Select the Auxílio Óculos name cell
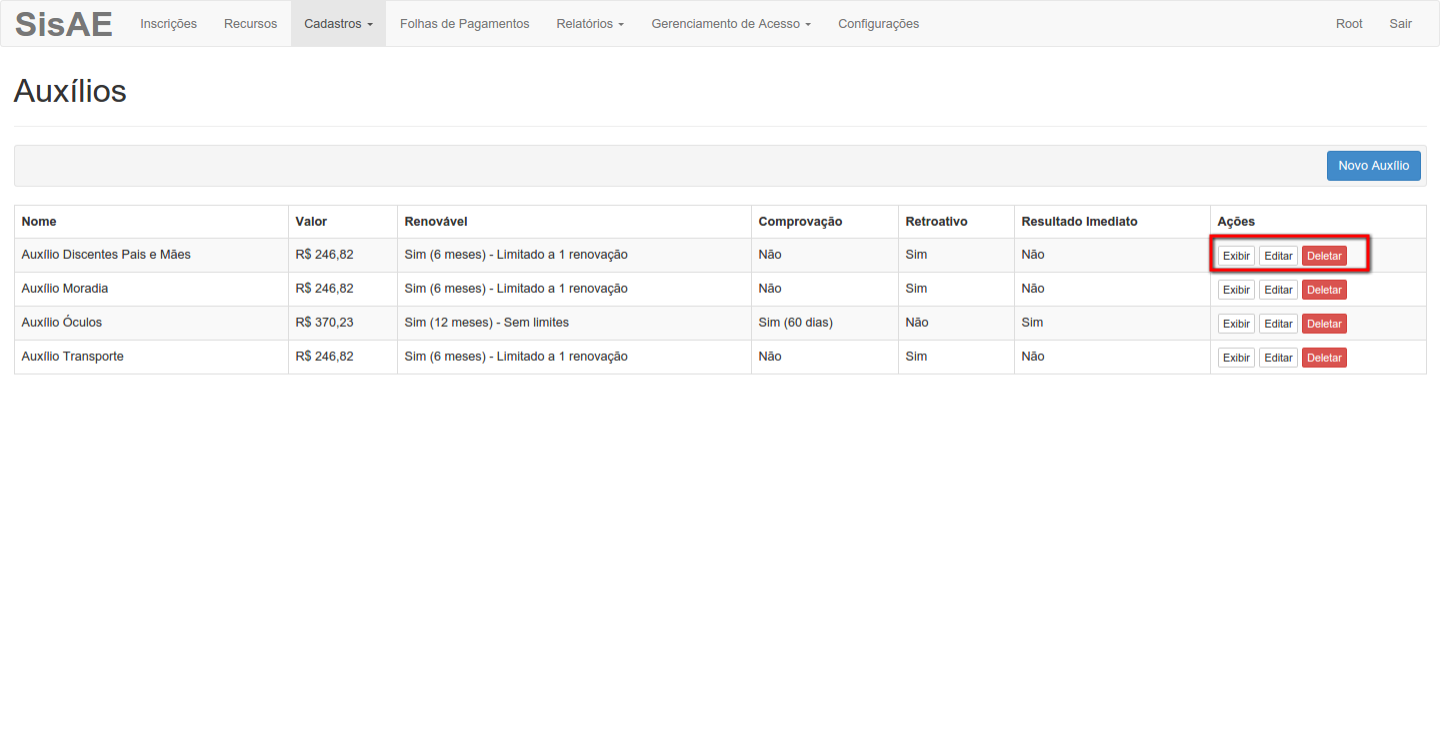This screenshot has width=1440, height=742. [x=151, y=323]
